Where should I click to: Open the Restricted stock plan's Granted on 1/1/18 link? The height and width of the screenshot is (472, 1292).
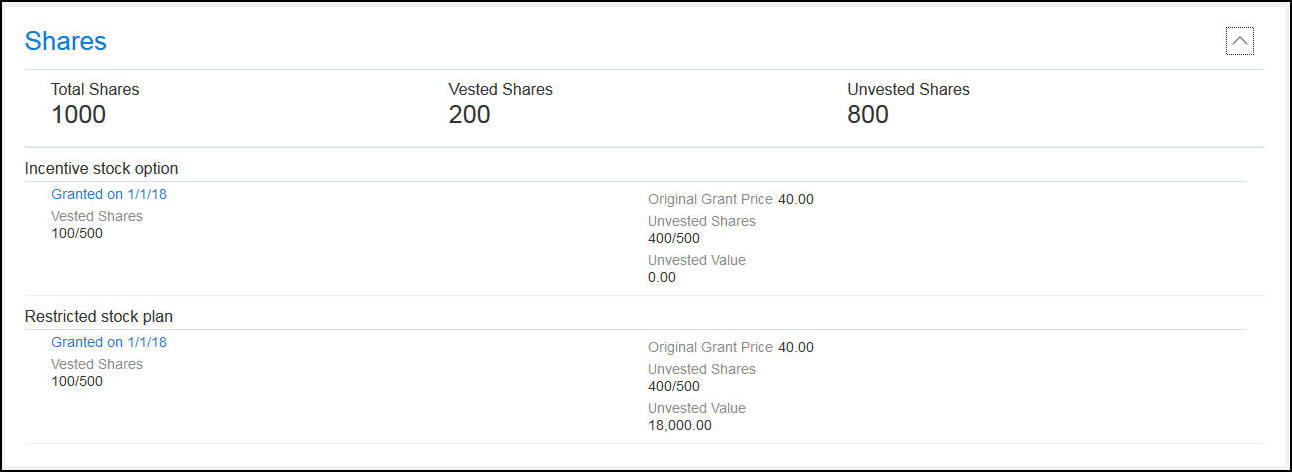click(x=109, y=342)
